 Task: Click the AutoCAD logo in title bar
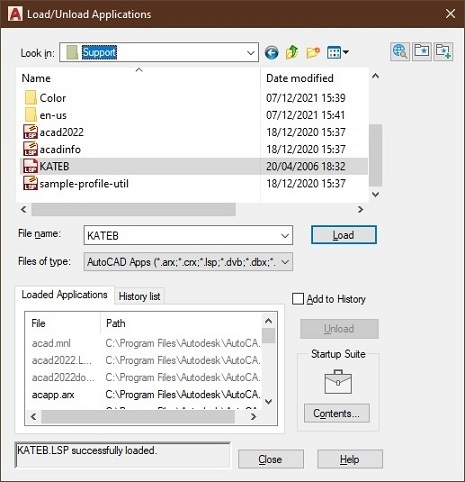pos(15,14)
